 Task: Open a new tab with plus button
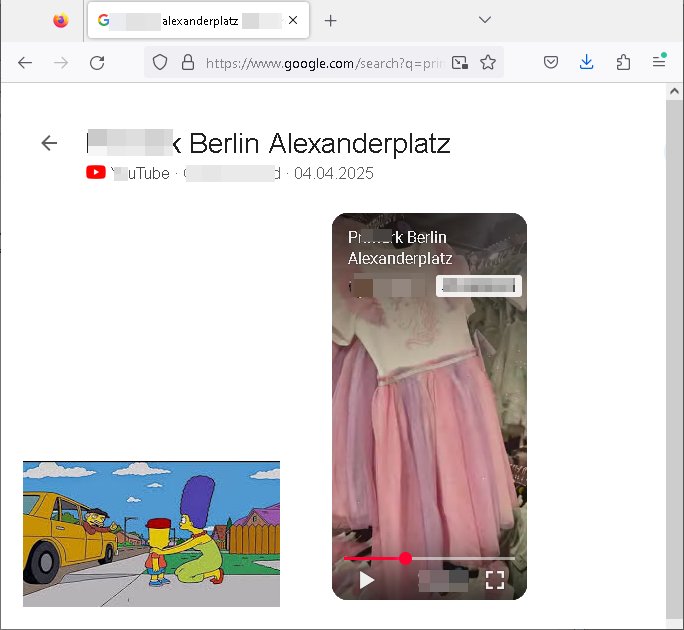[x=331, y=20]
